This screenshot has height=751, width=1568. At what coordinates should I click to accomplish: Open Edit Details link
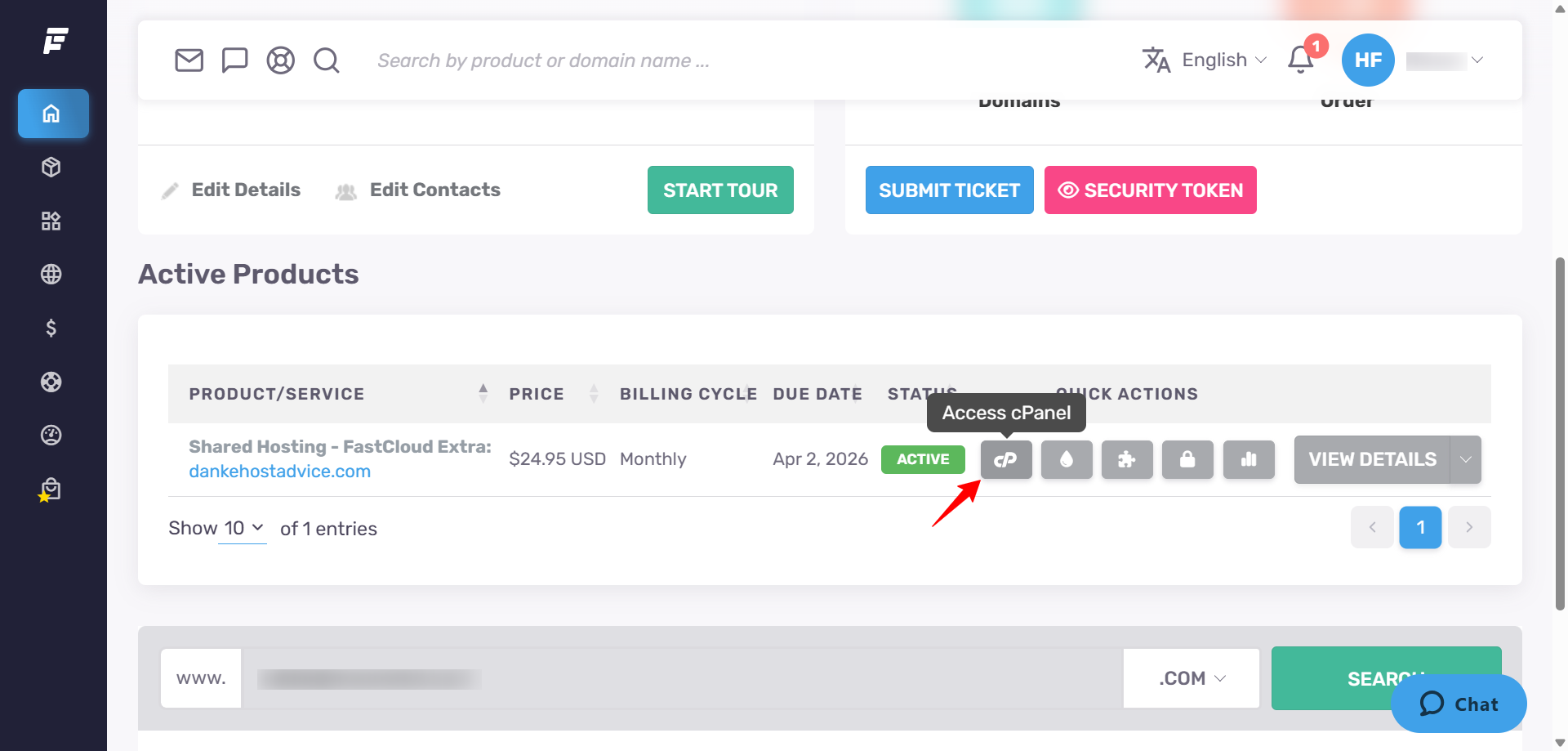(231, 190)
